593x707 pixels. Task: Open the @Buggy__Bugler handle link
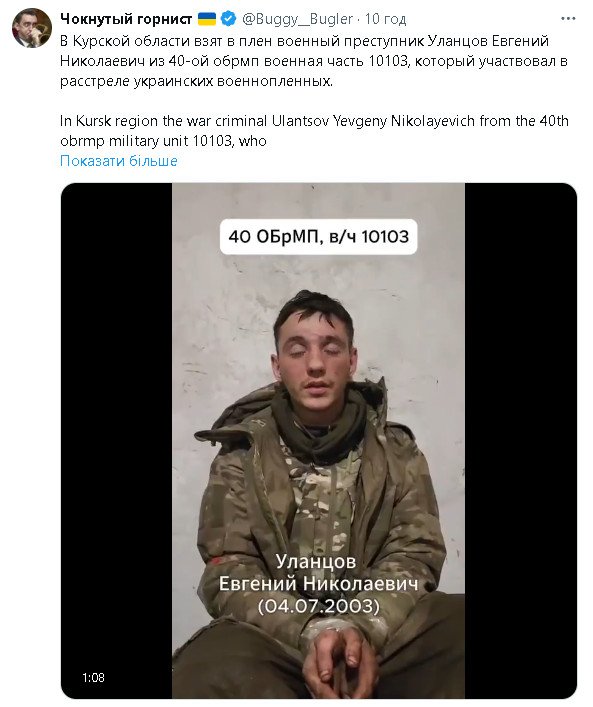298,19
